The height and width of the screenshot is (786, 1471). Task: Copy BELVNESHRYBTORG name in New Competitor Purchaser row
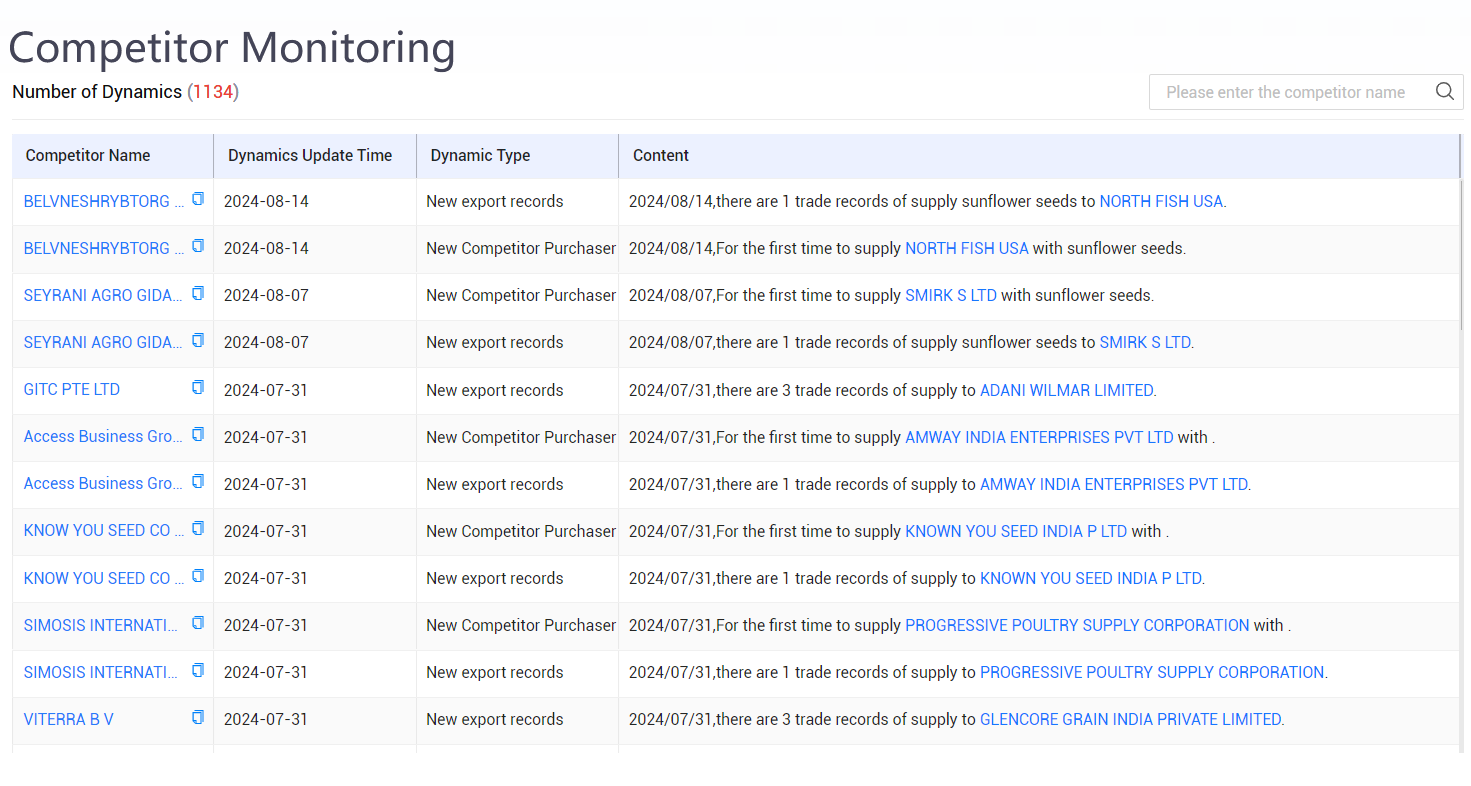(198, 246)
